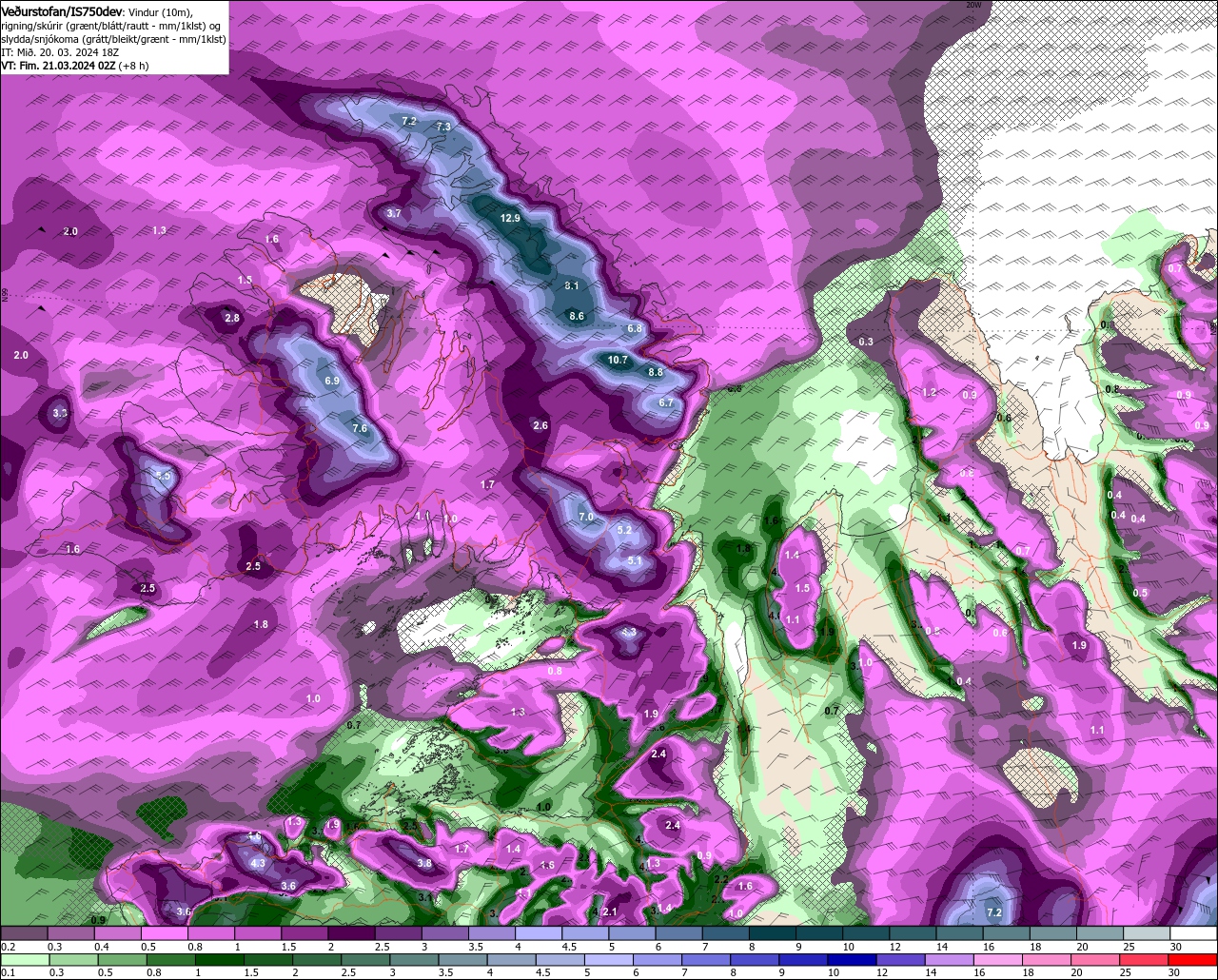
Task: Click the 5.5 value label
Action: [163, 476]
